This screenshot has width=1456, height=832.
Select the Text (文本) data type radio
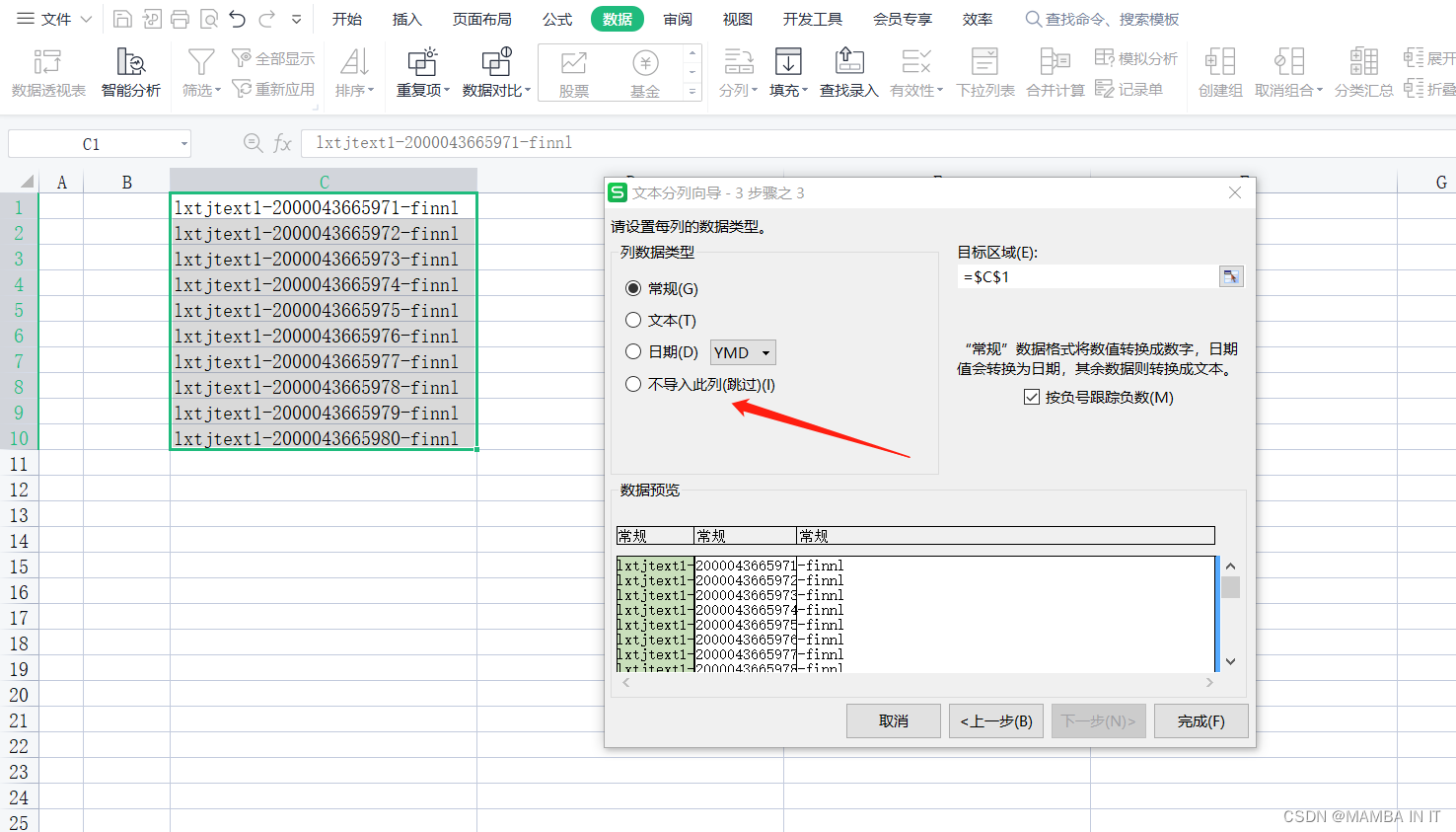[633, 320]
